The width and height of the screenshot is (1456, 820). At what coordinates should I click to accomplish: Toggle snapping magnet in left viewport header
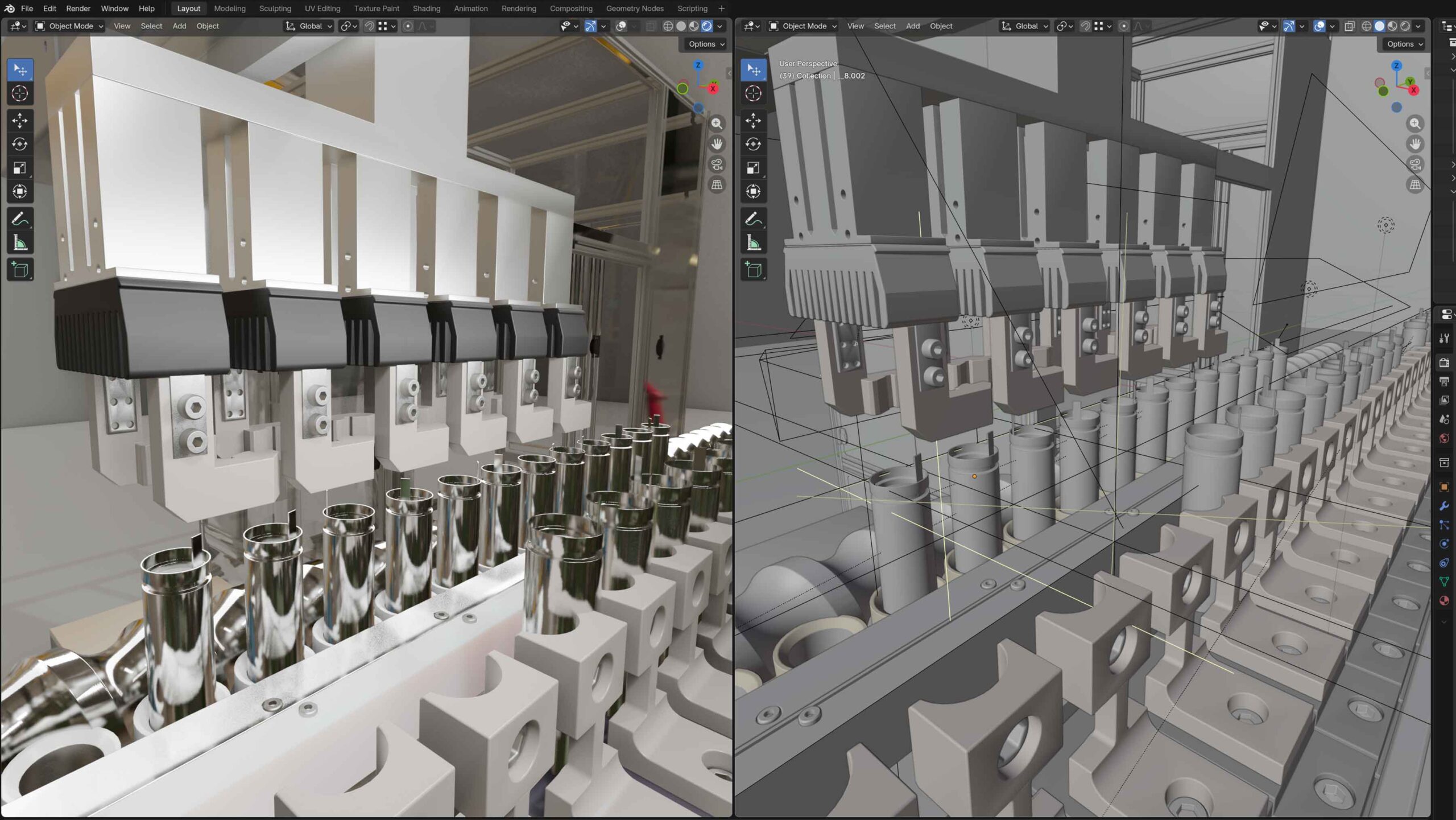point(370,26)
